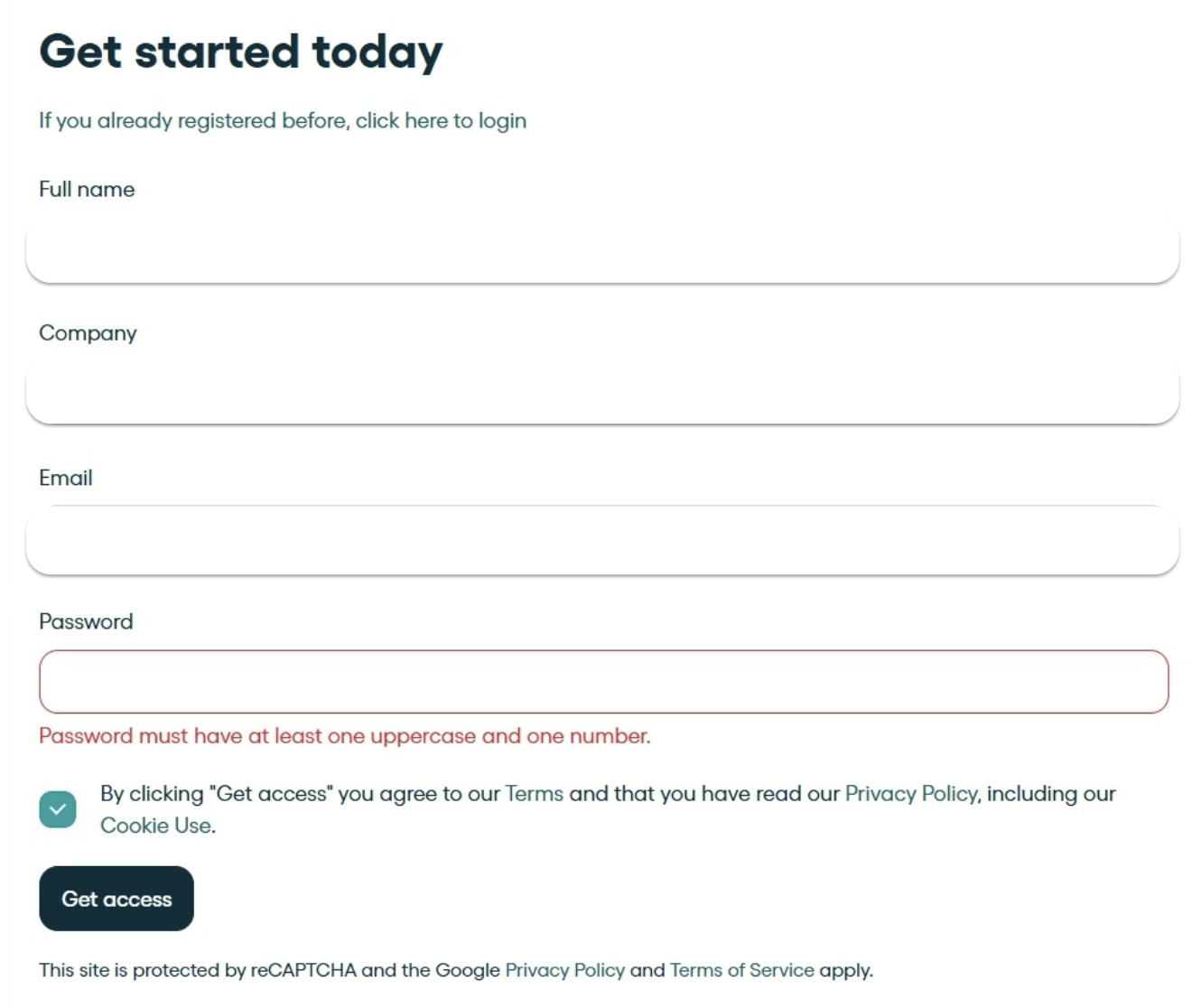Click the 'Full name' field label
The image size is (1201, 1008).
[x=87, y=190]
